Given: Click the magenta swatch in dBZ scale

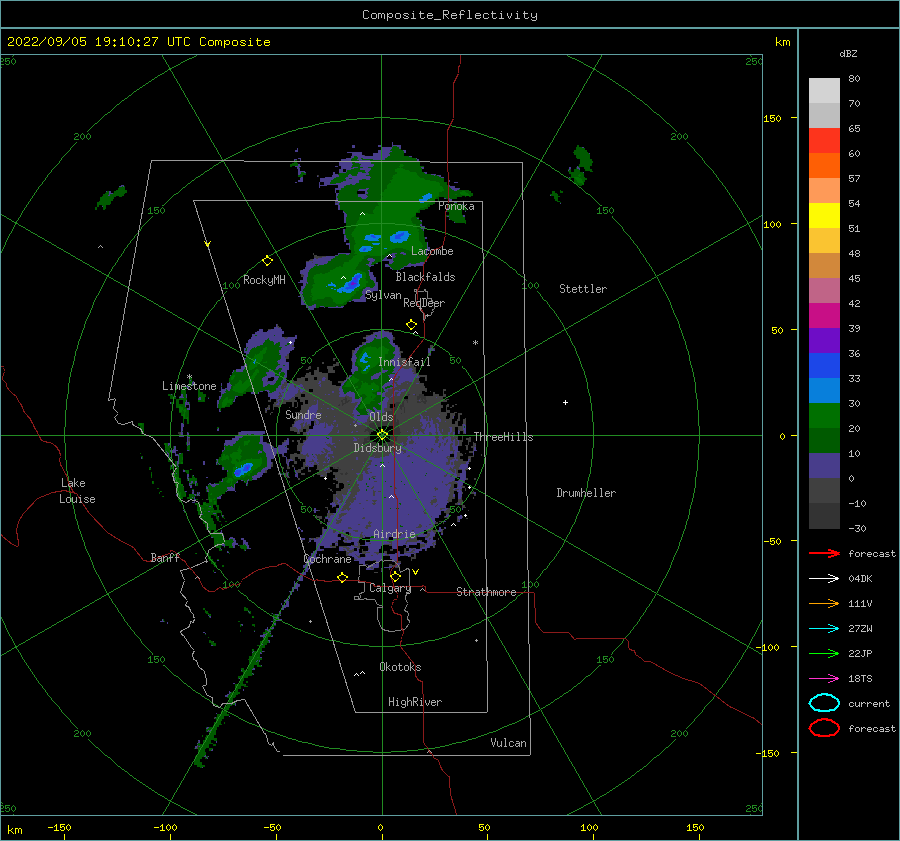Looking at the screenshot, I should click(824, 316).
